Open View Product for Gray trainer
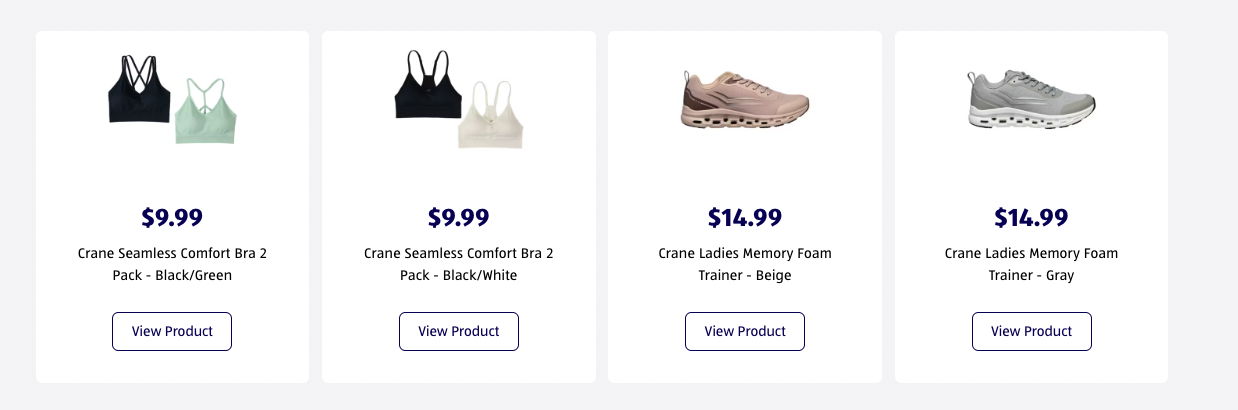1238x410 pixels. click(x=1032, y=331)
